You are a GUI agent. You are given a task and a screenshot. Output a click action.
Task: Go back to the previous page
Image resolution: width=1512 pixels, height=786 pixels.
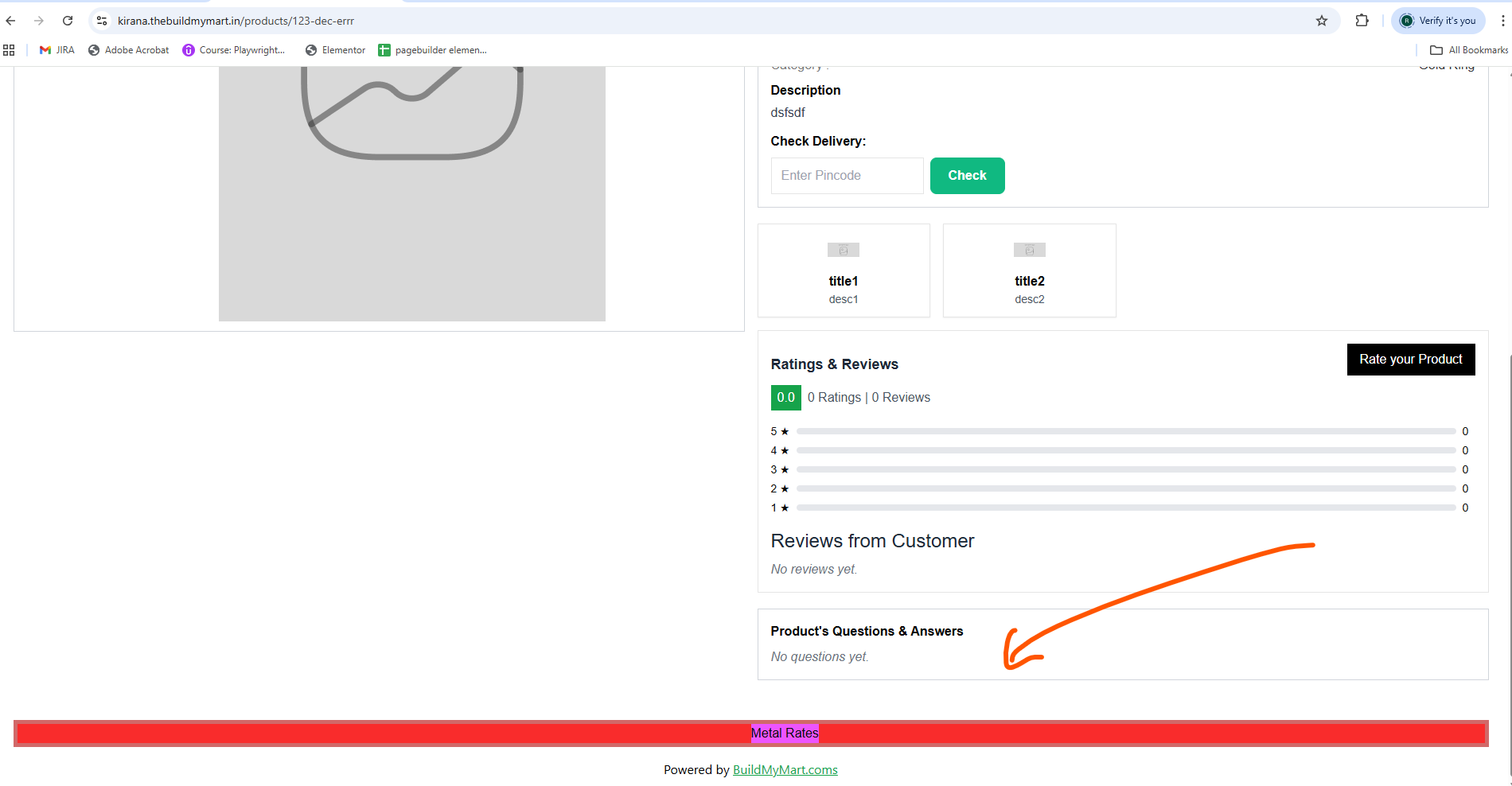[x=11, y=21]
